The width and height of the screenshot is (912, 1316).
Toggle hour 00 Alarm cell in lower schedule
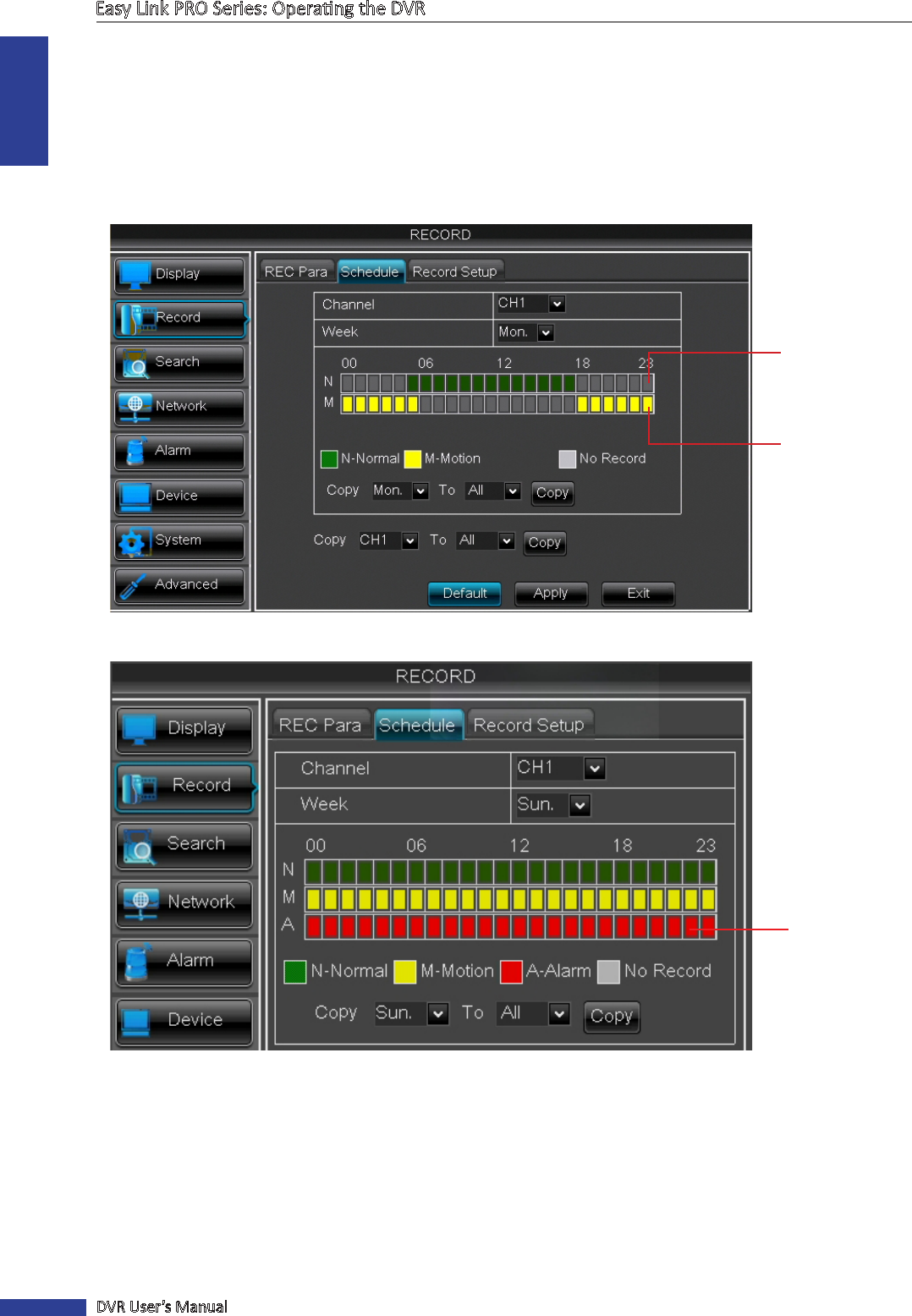click(x=314, y=927)
